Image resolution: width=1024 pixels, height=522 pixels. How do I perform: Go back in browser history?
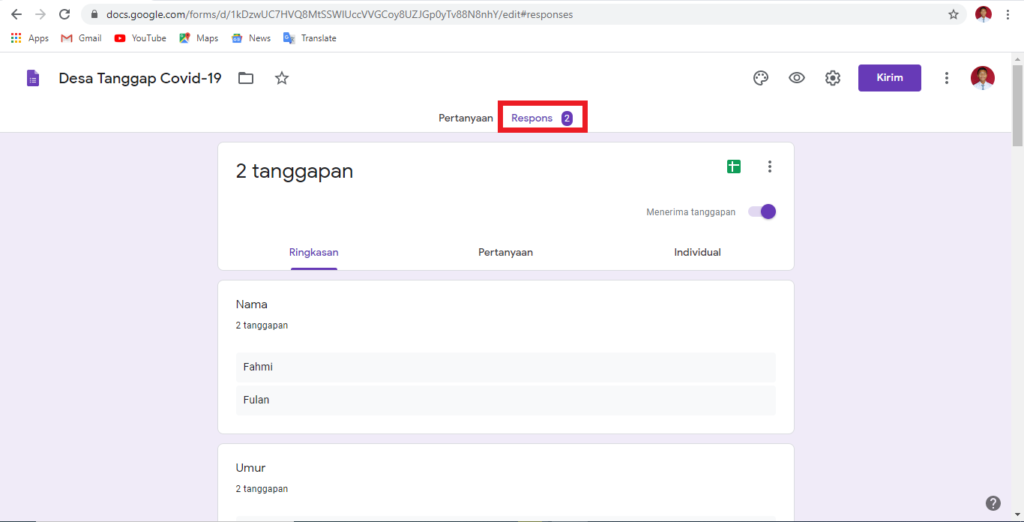[16, 14]
